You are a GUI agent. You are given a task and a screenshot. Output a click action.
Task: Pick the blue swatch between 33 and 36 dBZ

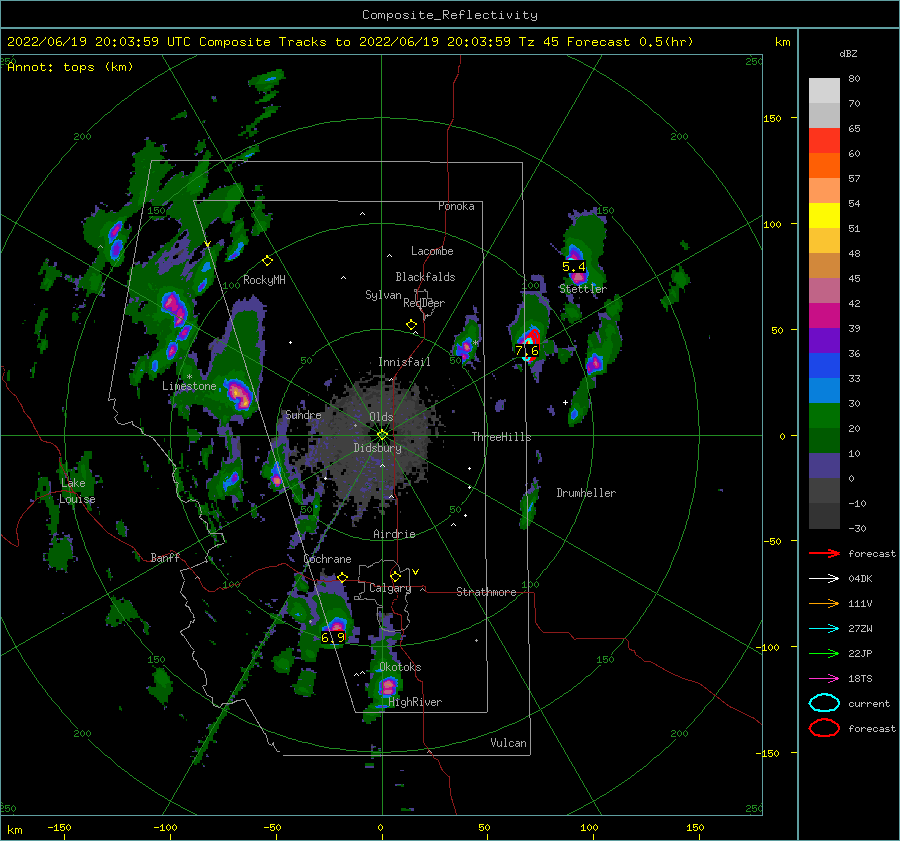click(824, 366)
